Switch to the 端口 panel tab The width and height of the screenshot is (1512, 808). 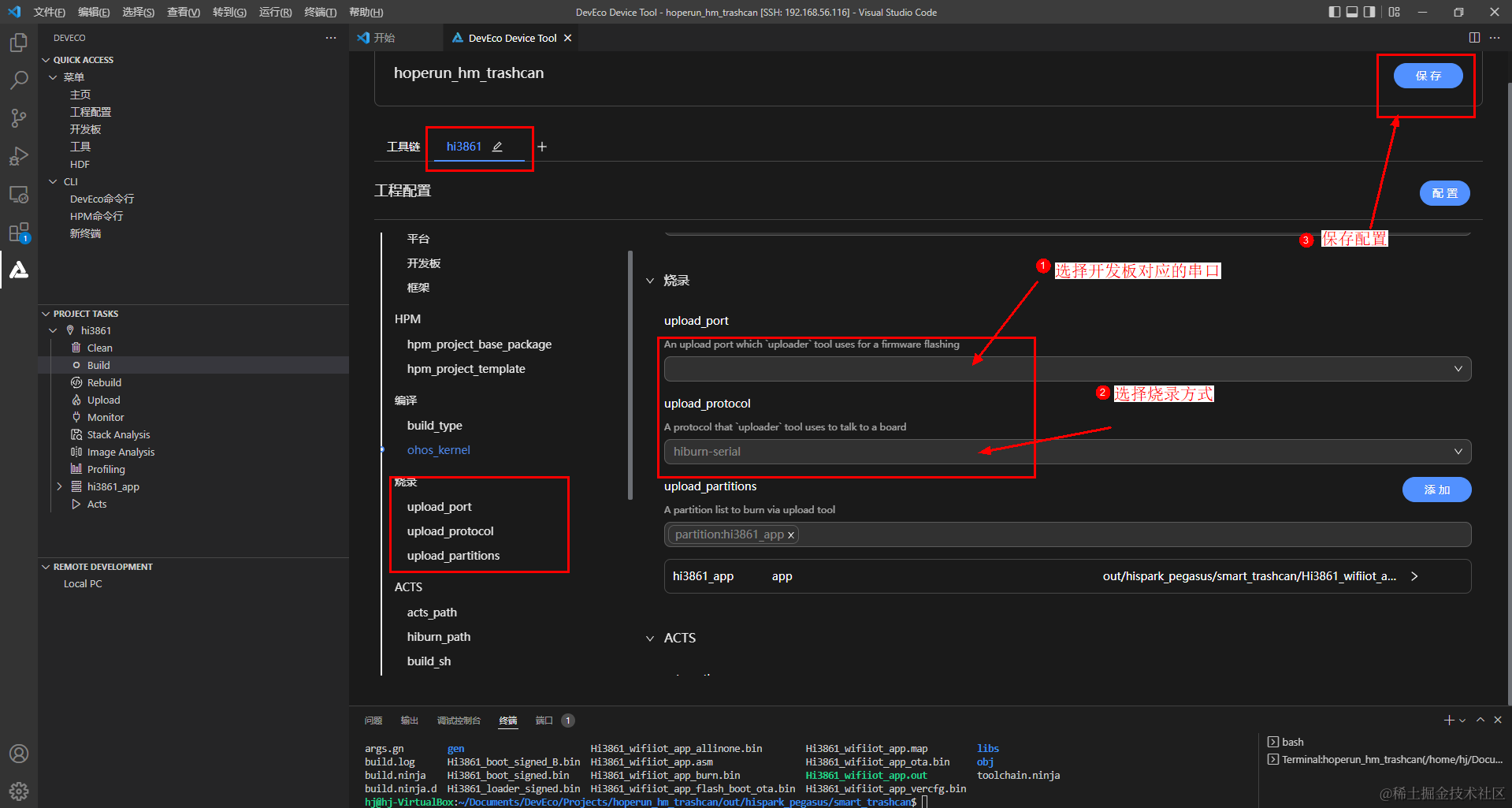pyautogui.click(x=544, y=720)
